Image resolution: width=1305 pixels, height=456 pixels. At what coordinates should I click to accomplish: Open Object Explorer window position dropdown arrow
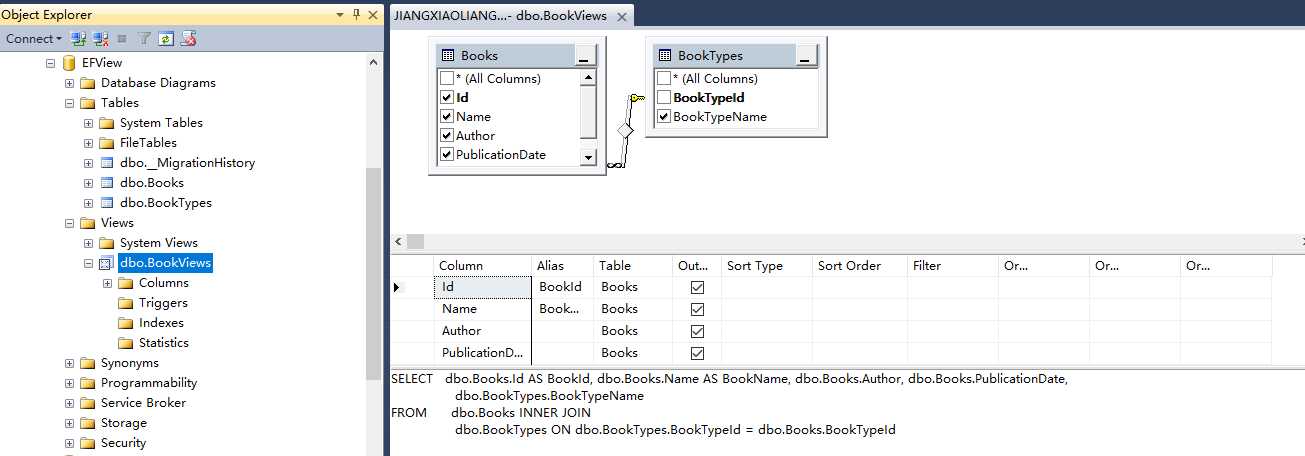339,15
